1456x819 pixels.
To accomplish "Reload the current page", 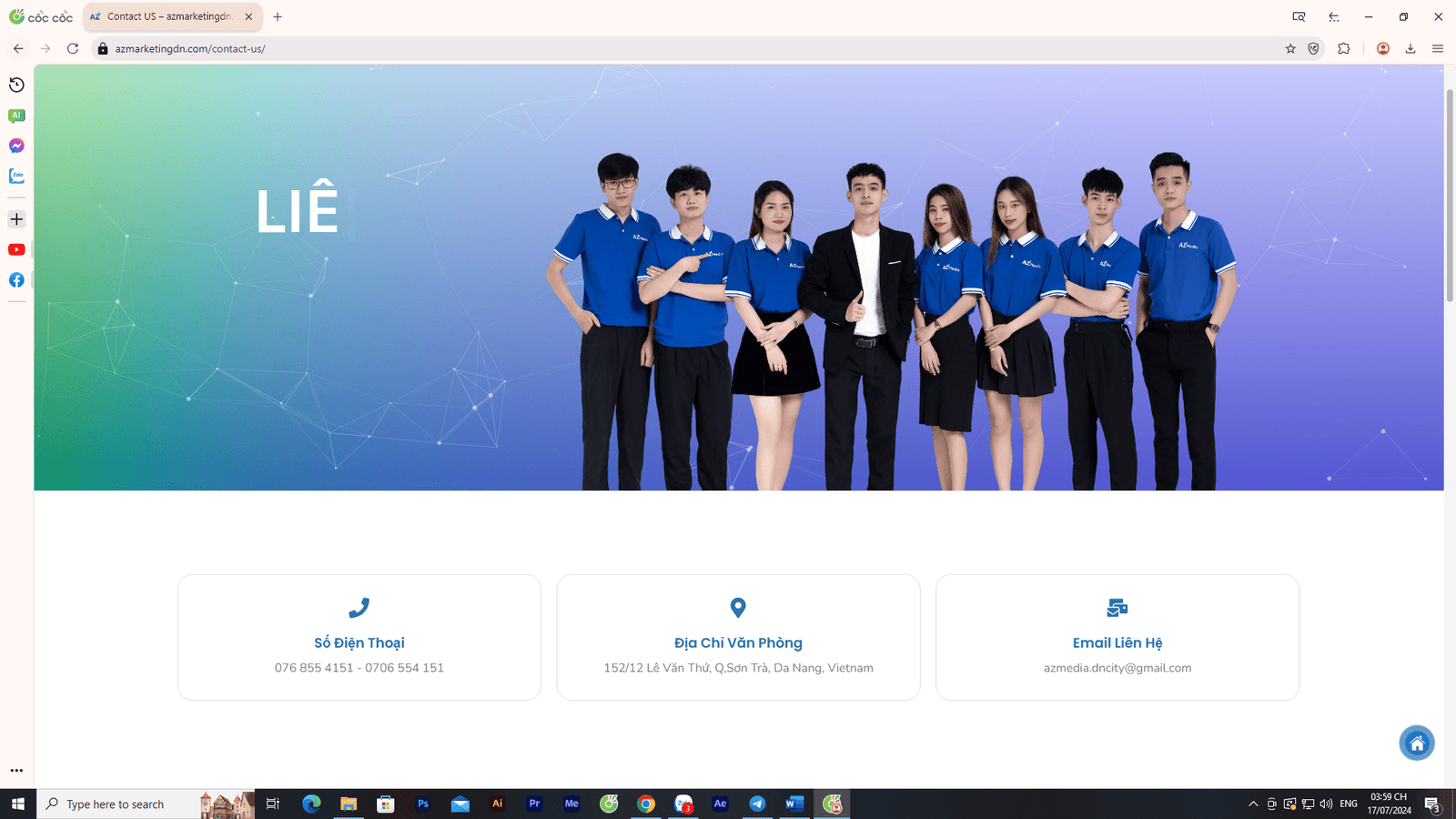I will click(73, 49).
